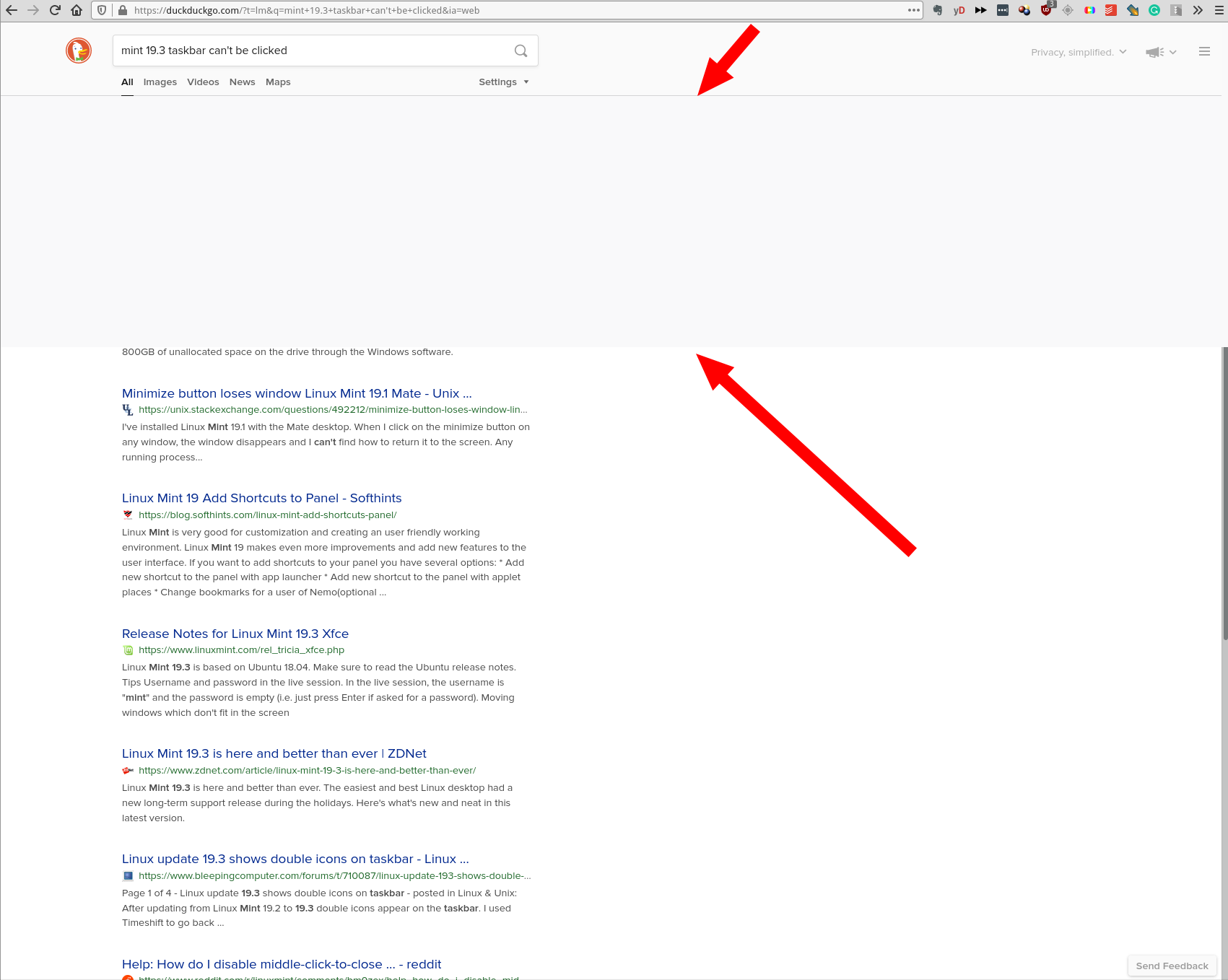Expand the Privacy, simplified dropdown
This screenshot has width=1228, height=980.
click(1079, 52)
